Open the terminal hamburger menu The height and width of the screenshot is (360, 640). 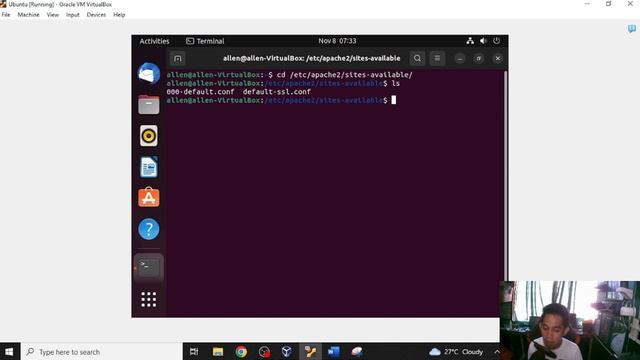[437, 58]
